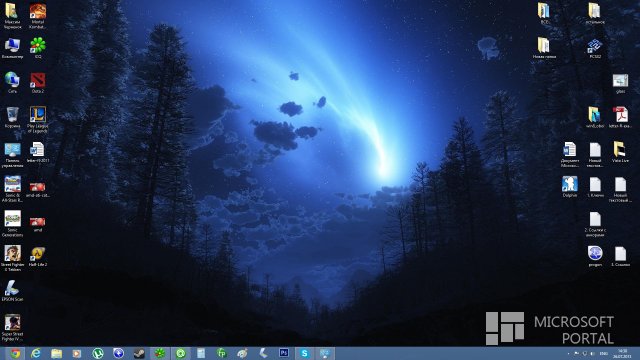Viewport: 640px width, 360px height.
Task: Select the PCSX2 emulator shortcut
Action: pyautogui.click(x=595, y=48)
